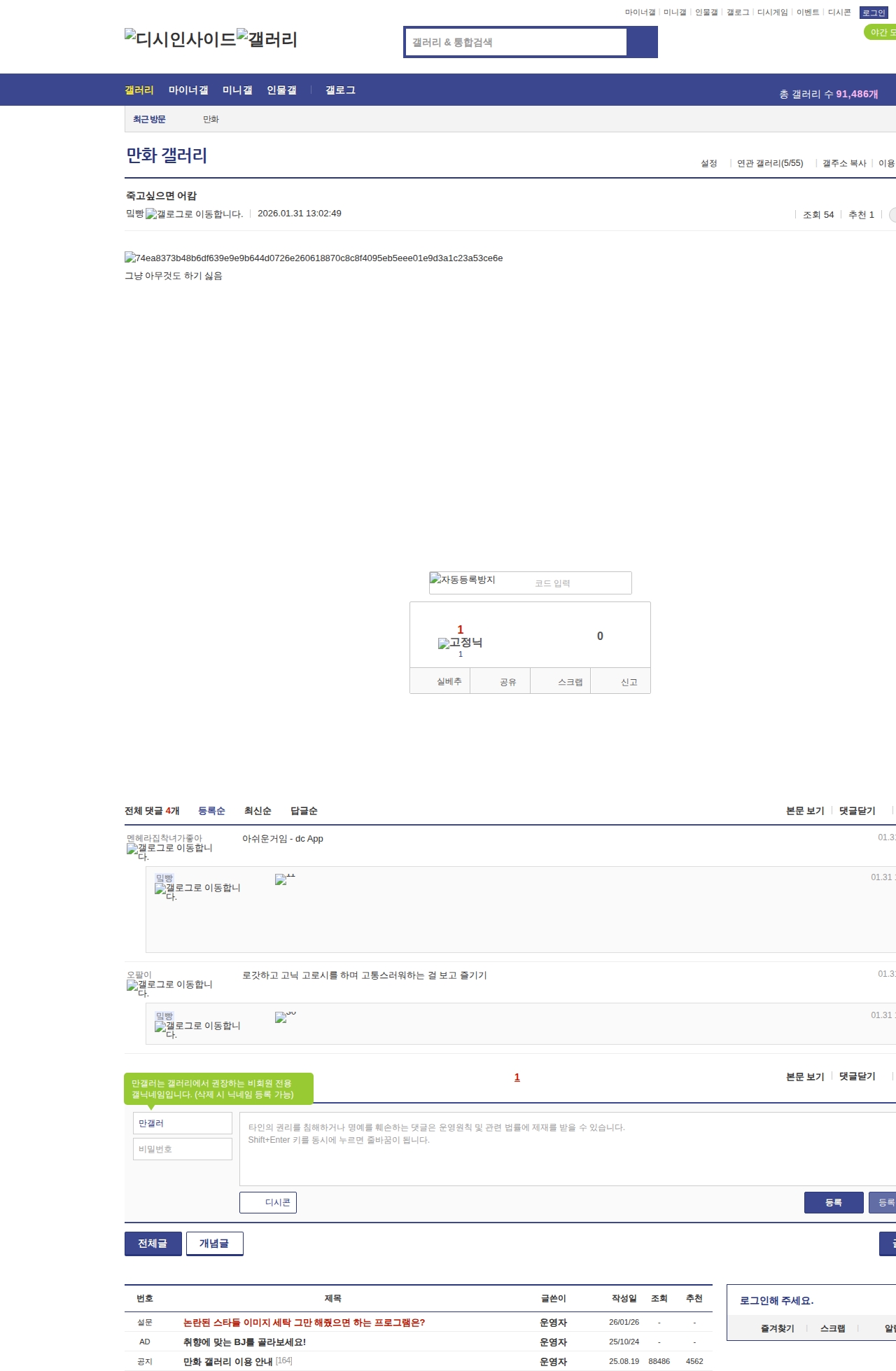
Task: Expand 연관 갤러리(5/55) list
Action: click(769, 163)
